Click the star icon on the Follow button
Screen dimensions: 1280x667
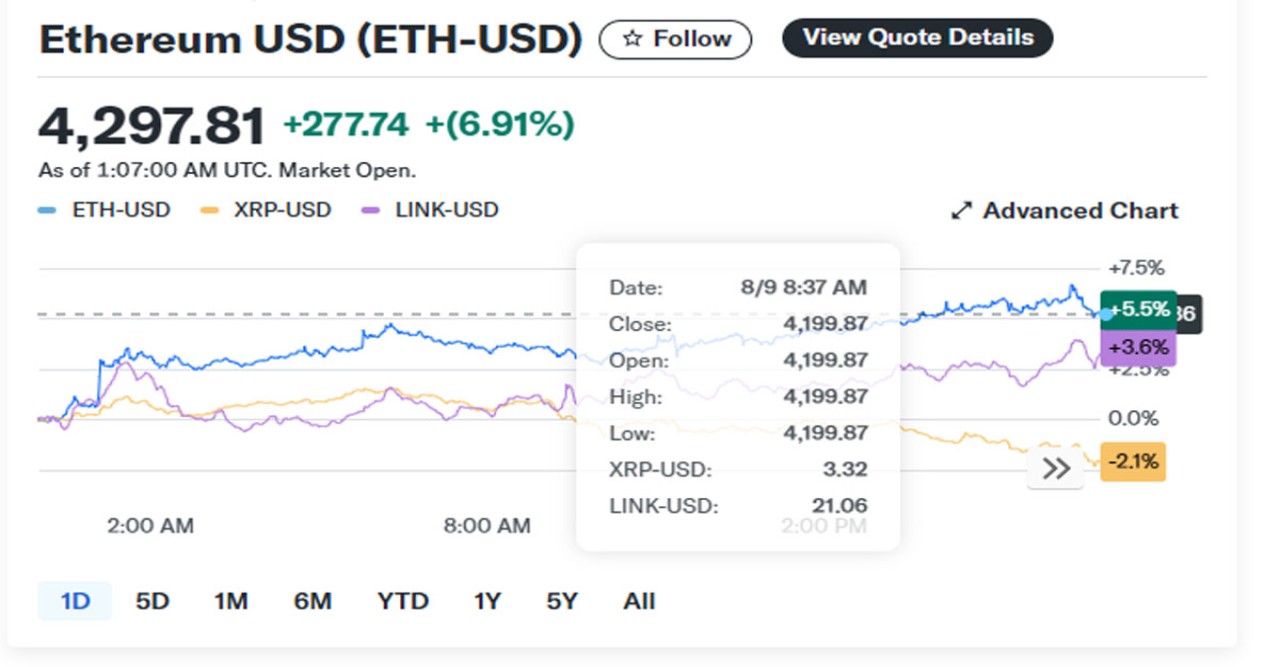click(x=631, y=38)
